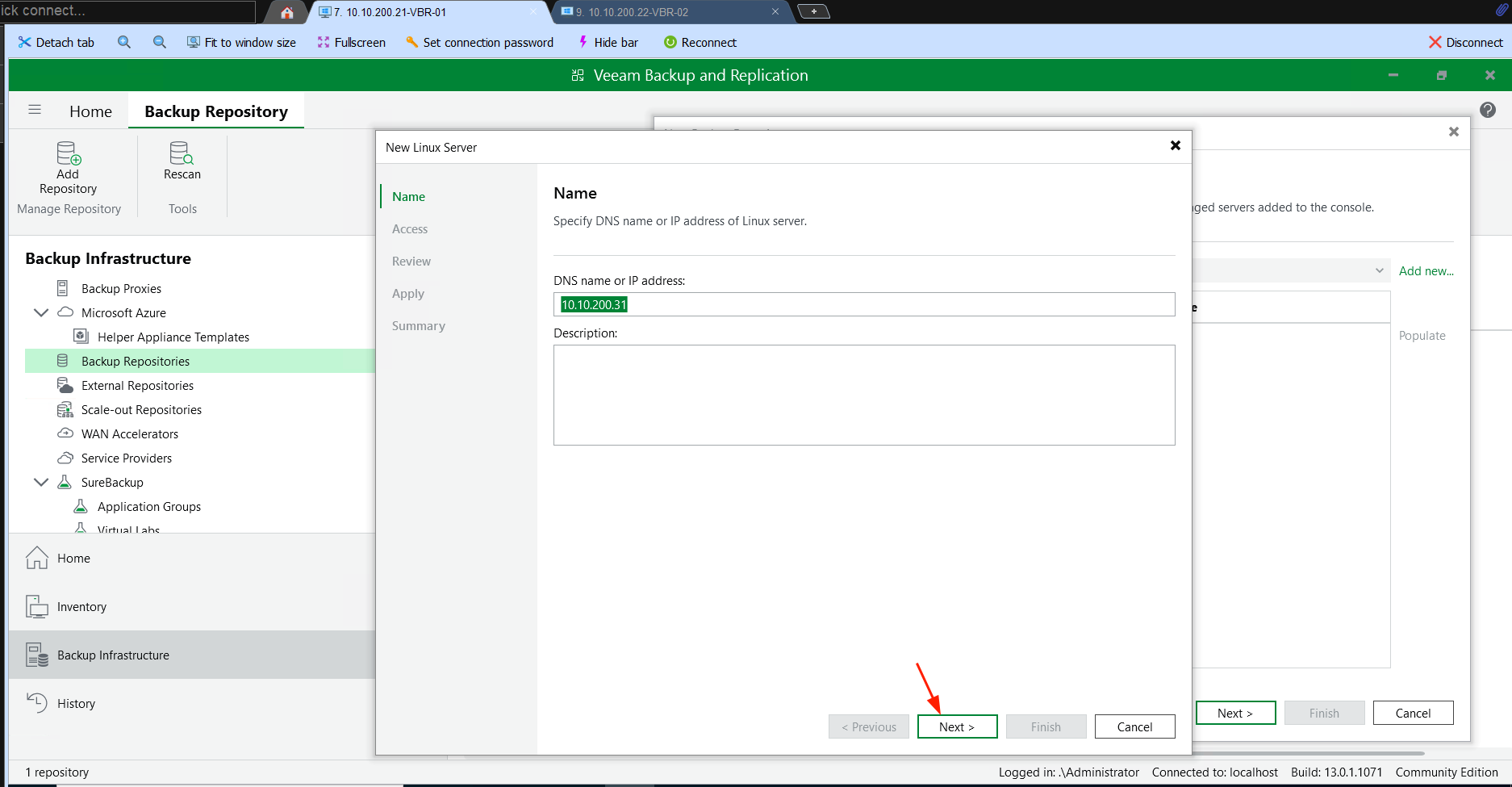Select WAN Accelerators in the tree
This screenshot has width=1512, height=787.
[130, 433]
